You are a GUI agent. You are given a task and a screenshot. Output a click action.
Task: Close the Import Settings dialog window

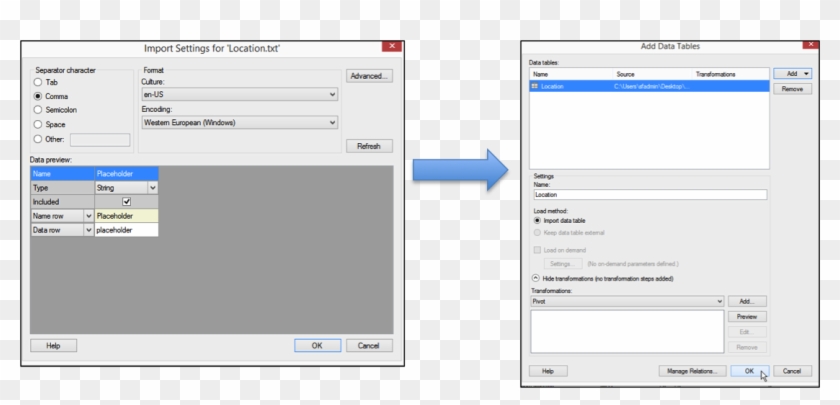pyautogui.click(x=392, y=46)
